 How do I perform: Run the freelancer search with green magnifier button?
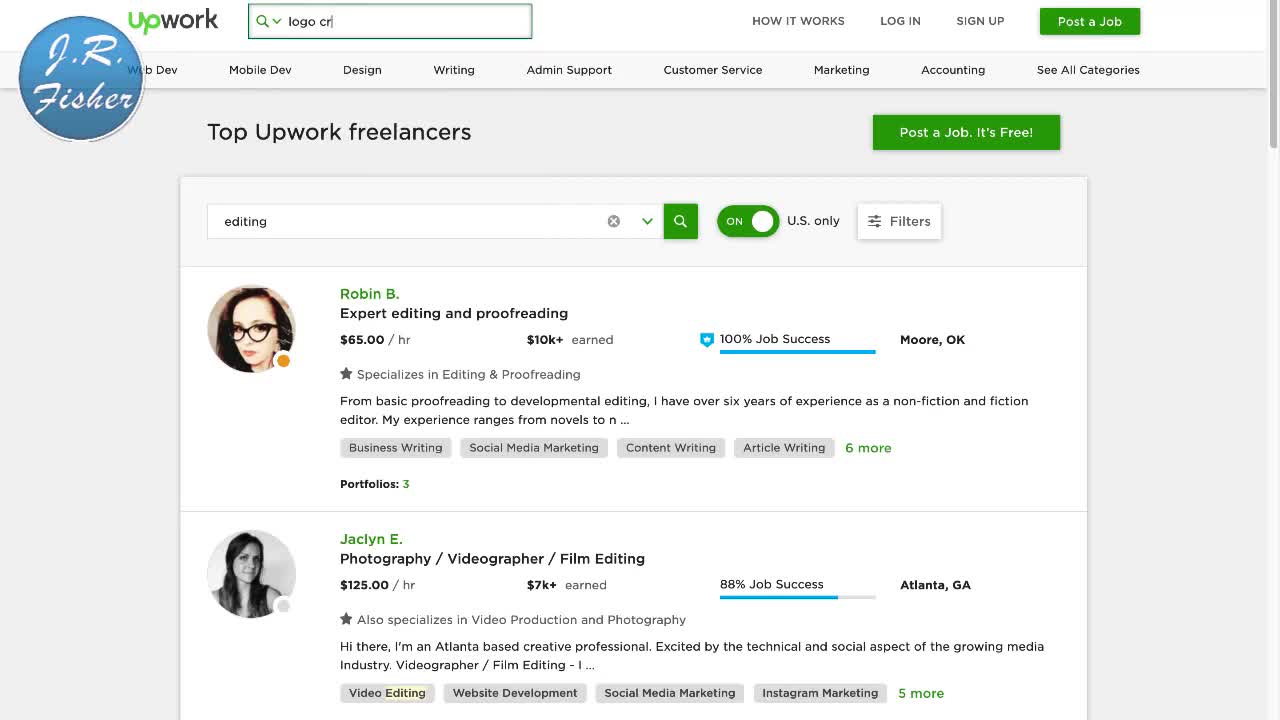tap(680, 221)
